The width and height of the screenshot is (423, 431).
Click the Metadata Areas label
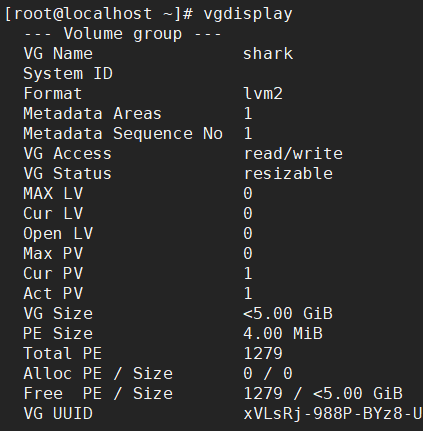pyautogui.click(x=92, y=114)
